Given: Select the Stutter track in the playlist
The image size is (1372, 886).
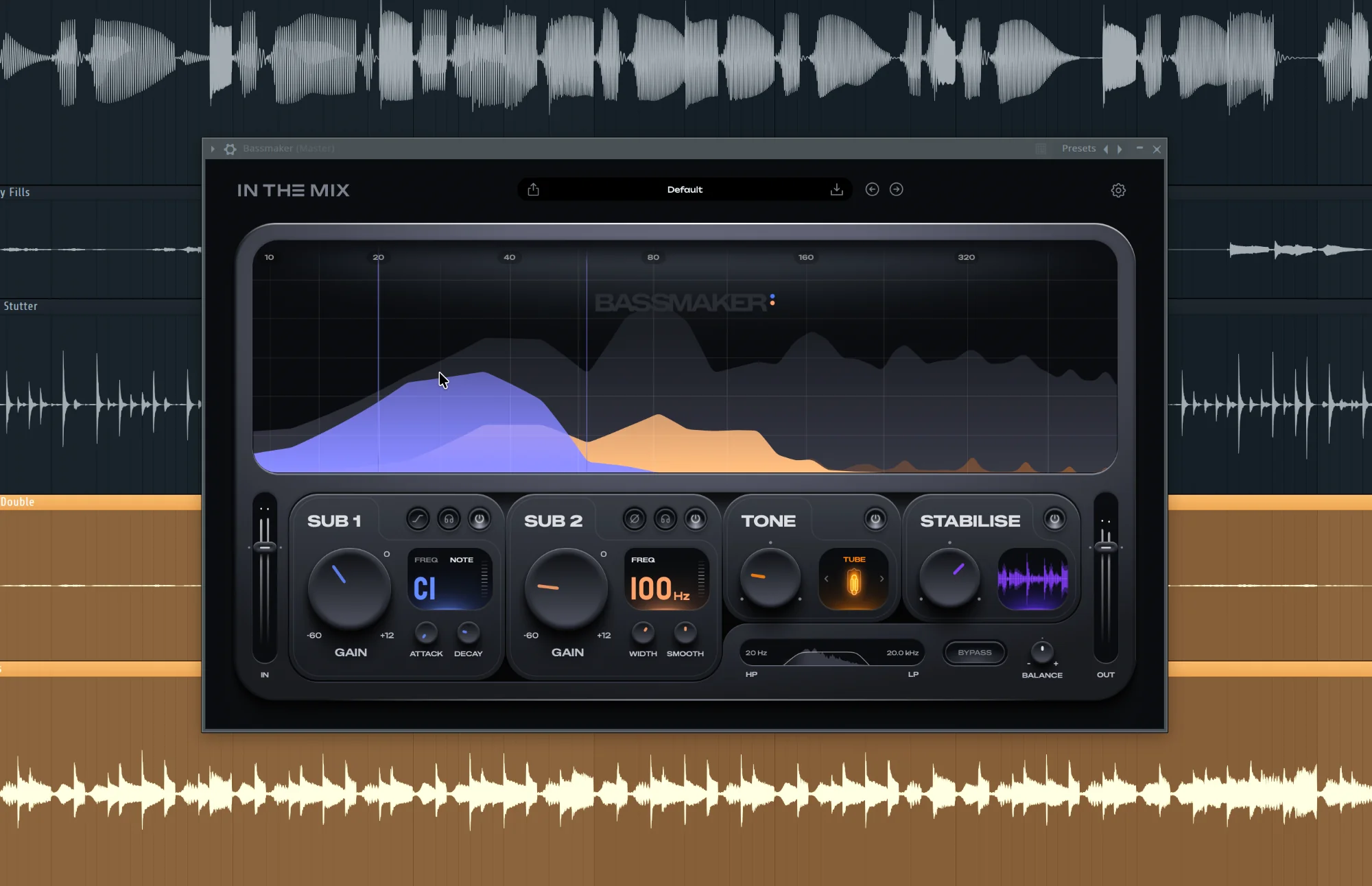Looking at the screenshot, I should coord(21,306).
